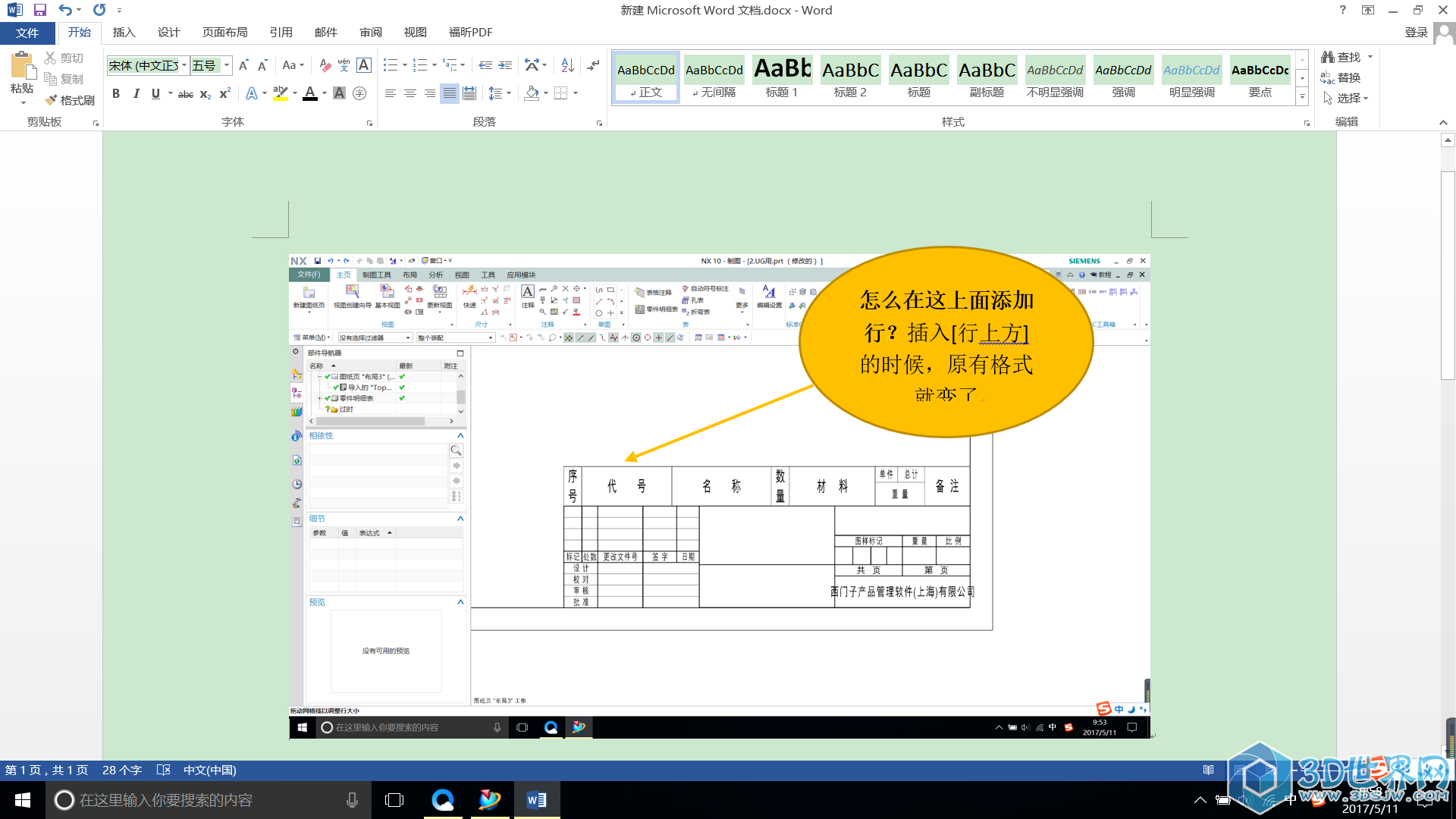
Task: Open the paste options dropdown under 粘贴
Action: point(22,103)
